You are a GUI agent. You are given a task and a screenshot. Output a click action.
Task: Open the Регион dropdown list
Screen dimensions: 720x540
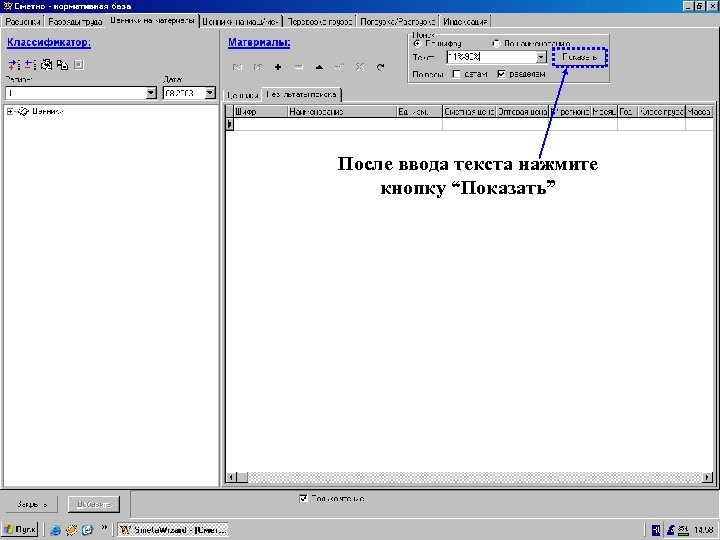point(151,93)
